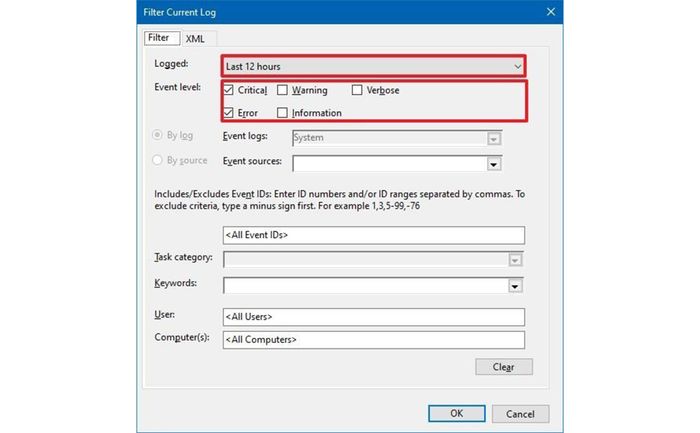Select the By source radio button
This screenshot has height=433, width=700.
[x=157, y=160]
